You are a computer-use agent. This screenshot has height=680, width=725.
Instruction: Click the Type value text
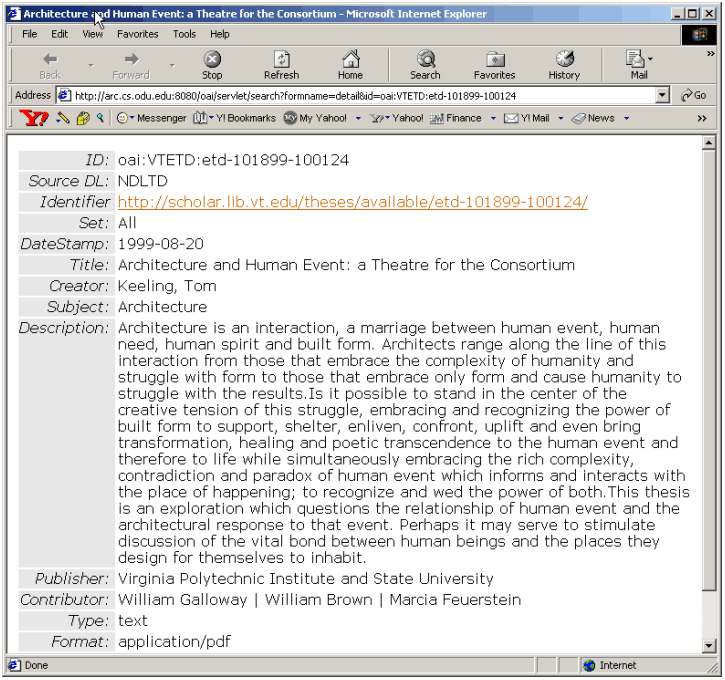coord(132,620)
